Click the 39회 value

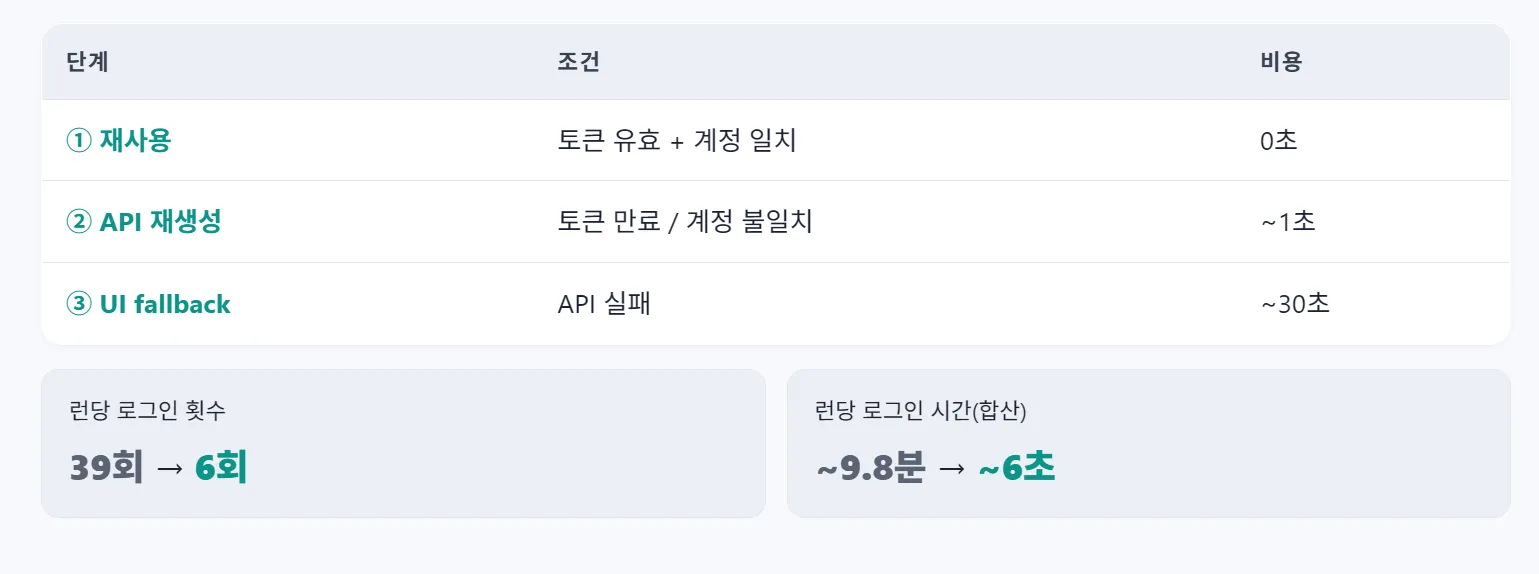pos(107,467)
